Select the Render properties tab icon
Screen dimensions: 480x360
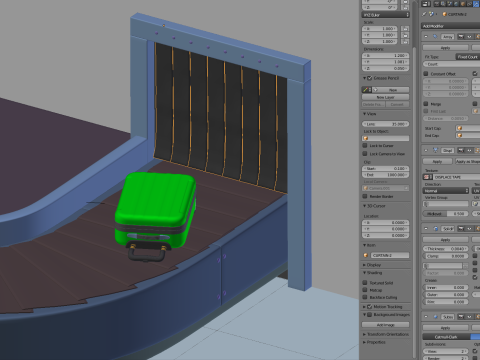click(436, 4)
